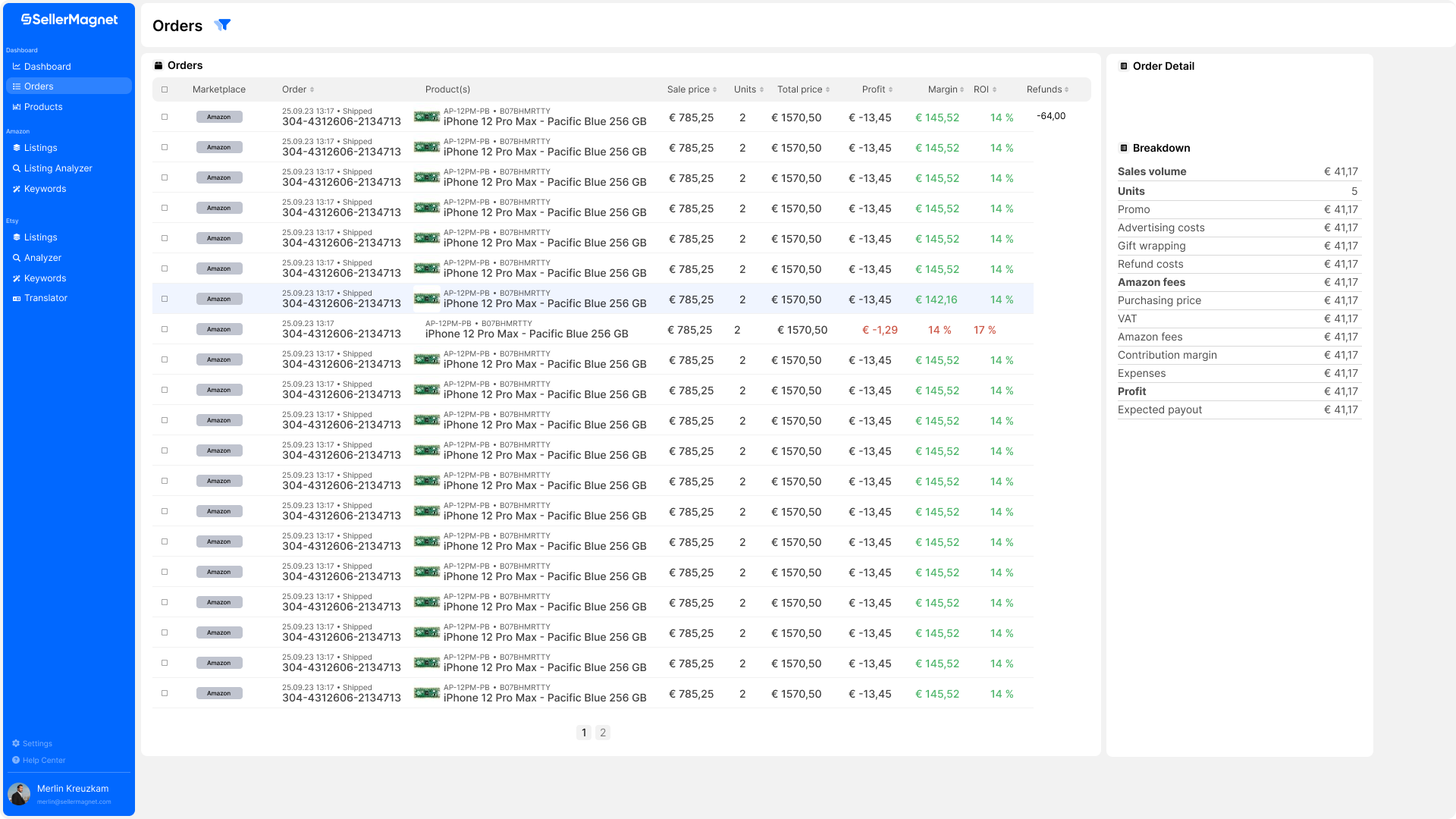
Task: Toggle the select-all orders checkbox
Action: click(165, 89)
